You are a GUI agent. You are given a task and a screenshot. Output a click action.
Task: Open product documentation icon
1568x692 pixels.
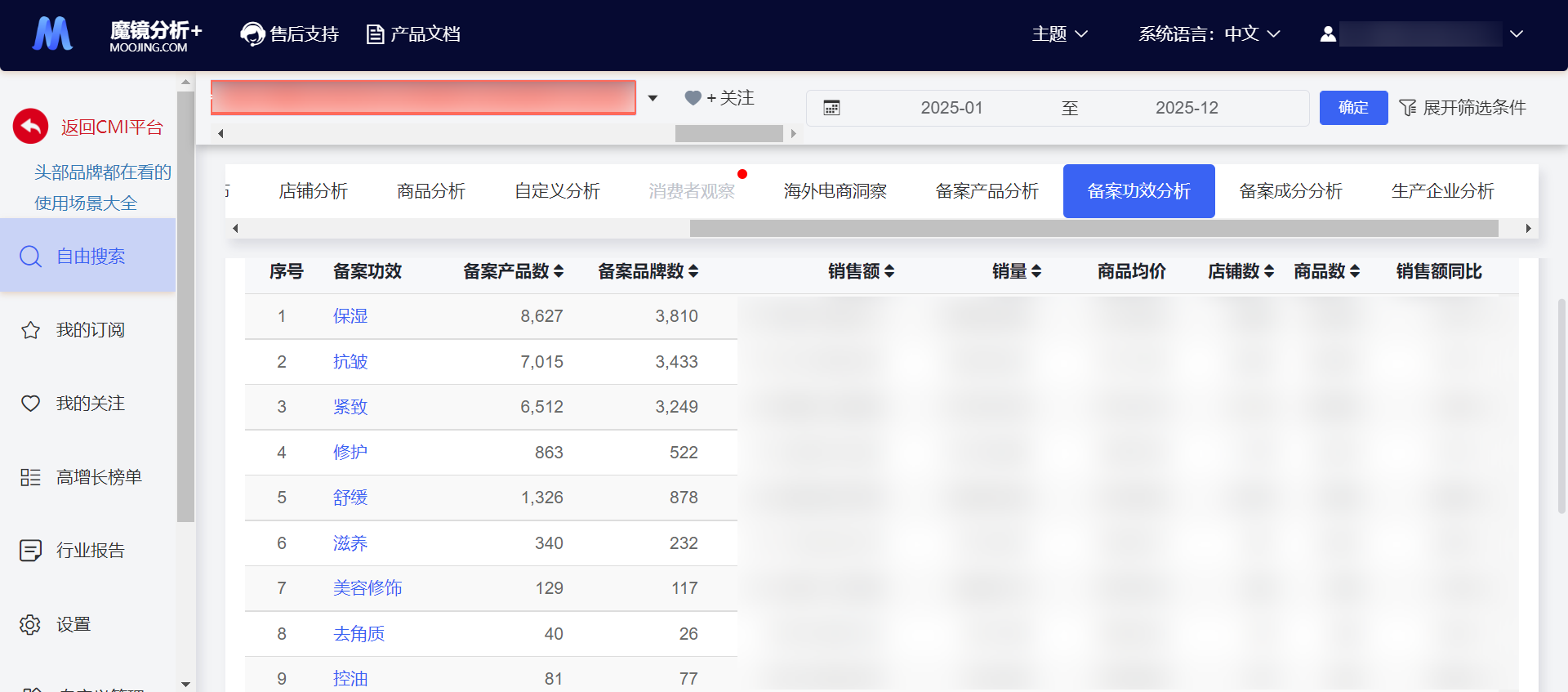375,34
